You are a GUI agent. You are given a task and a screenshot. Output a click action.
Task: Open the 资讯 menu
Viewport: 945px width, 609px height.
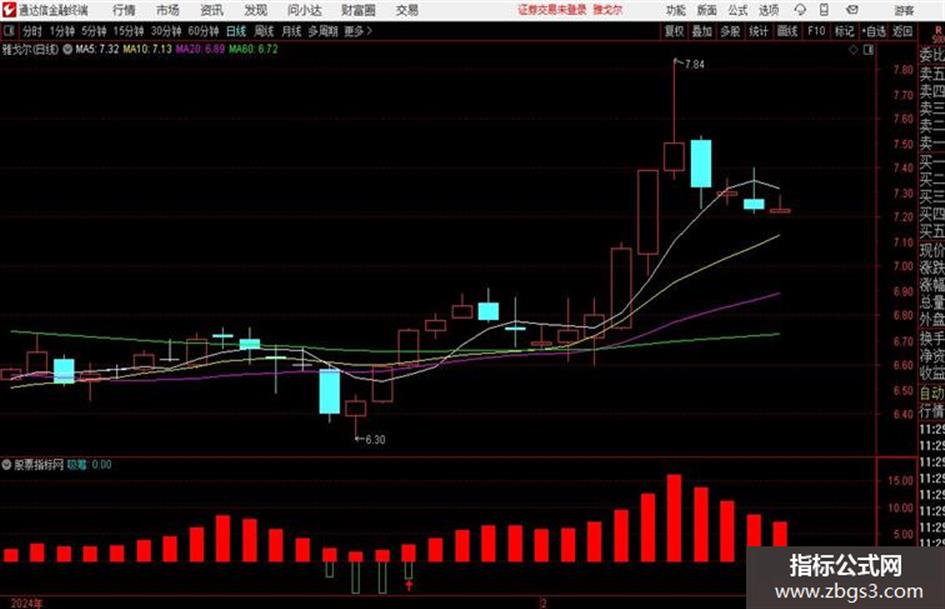click(212, 10)
